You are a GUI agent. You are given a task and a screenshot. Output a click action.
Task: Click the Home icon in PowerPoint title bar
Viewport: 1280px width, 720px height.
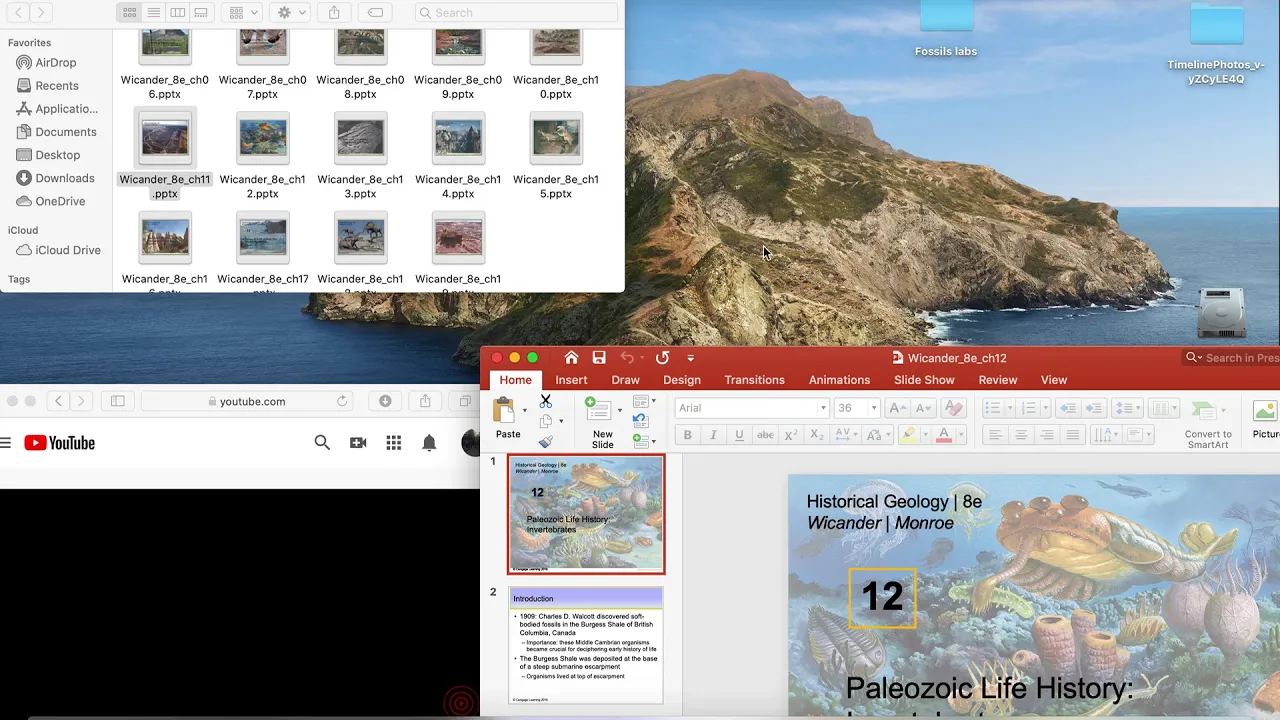(571, 358)
